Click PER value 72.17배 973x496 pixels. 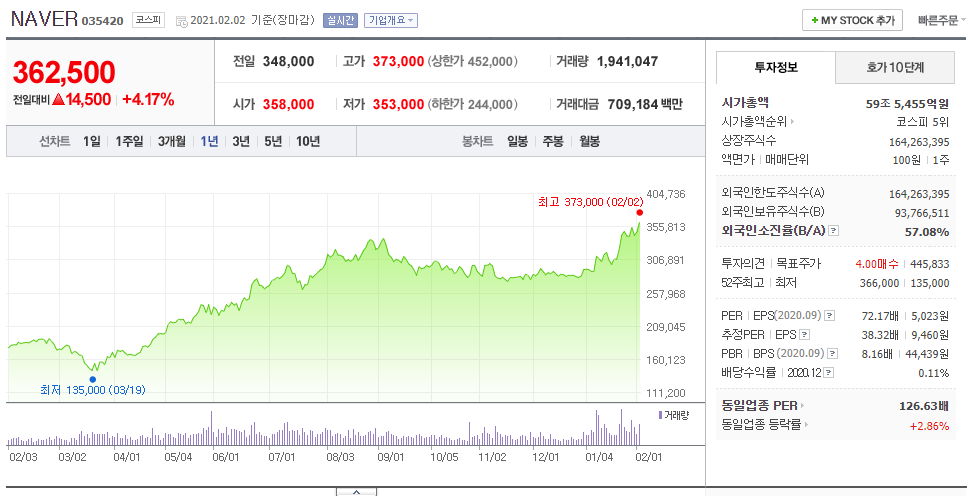[880, 317]
